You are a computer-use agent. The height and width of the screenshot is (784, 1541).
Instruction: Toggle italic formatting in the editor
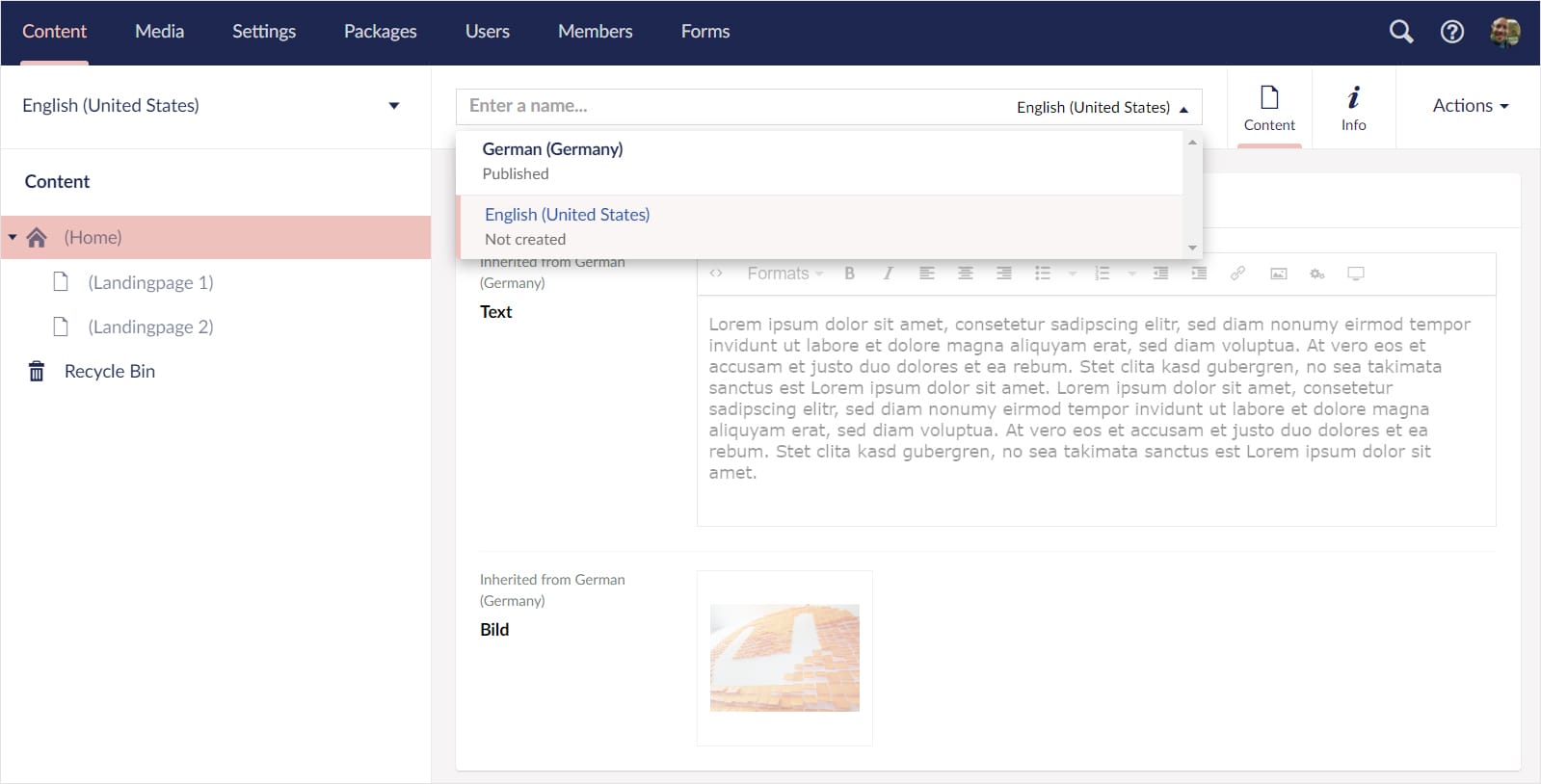(x=888, y=274)
